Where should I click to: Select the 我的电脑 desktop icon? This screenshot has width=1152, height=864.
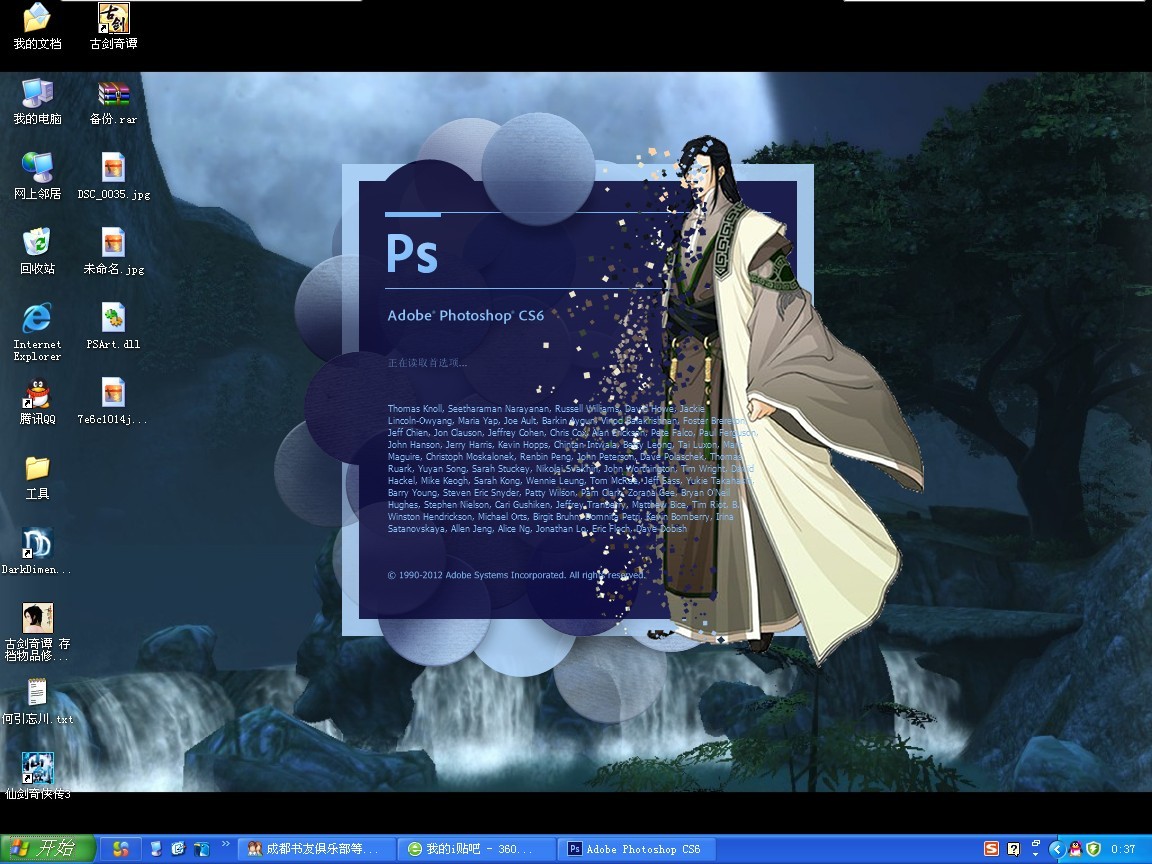tap(37, 101)
